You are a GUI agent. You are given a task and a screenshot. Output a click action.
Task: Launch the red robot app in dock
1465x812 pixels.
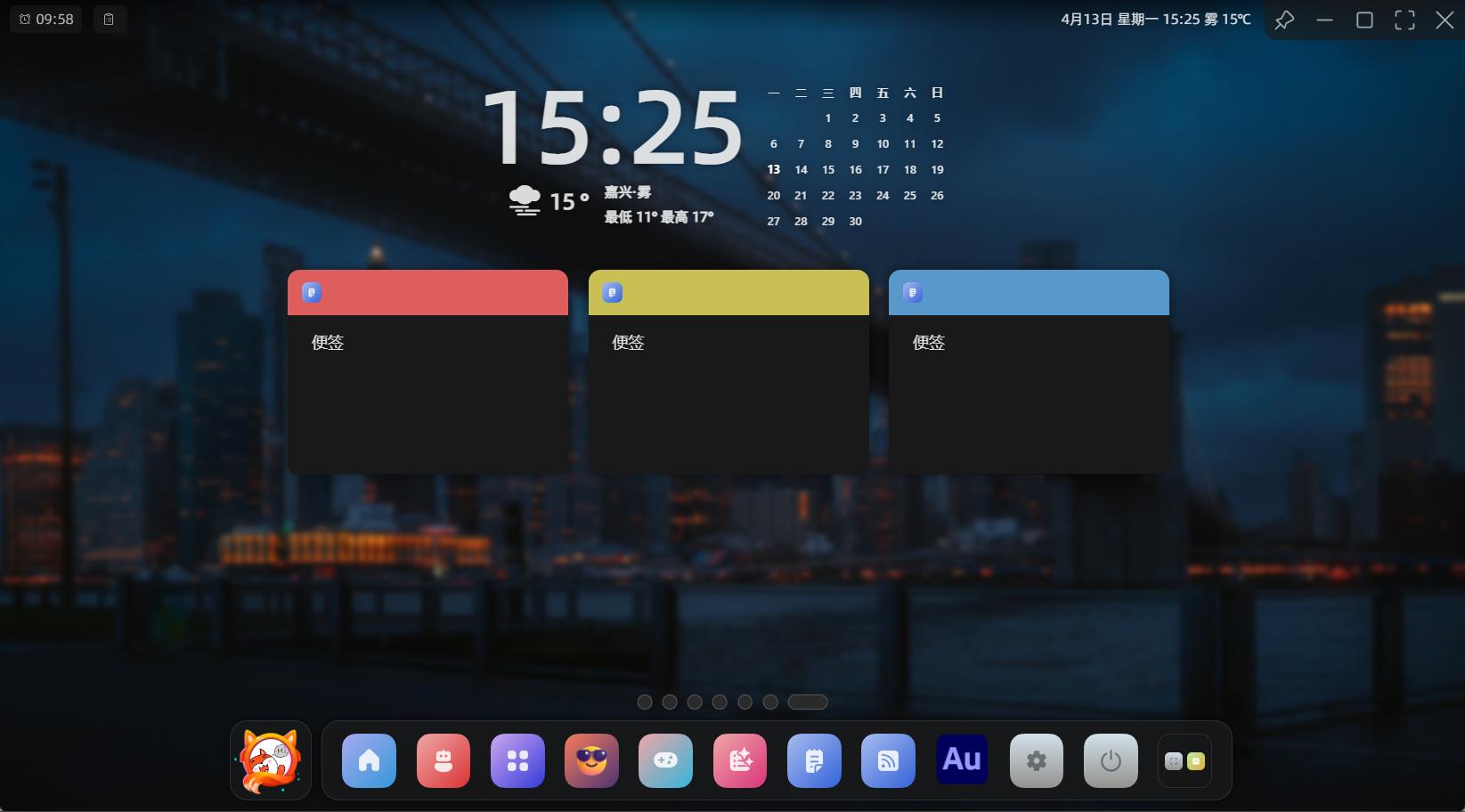tap(444, 760)
